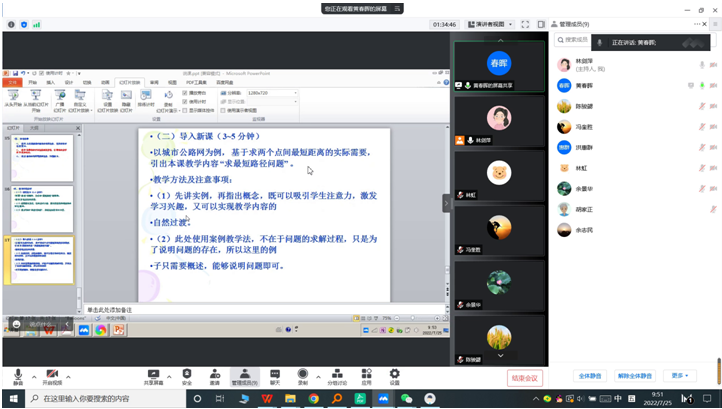Switch to the PDF工具集 ribbon tab
722x409 pixels.
tap(196, 82)
